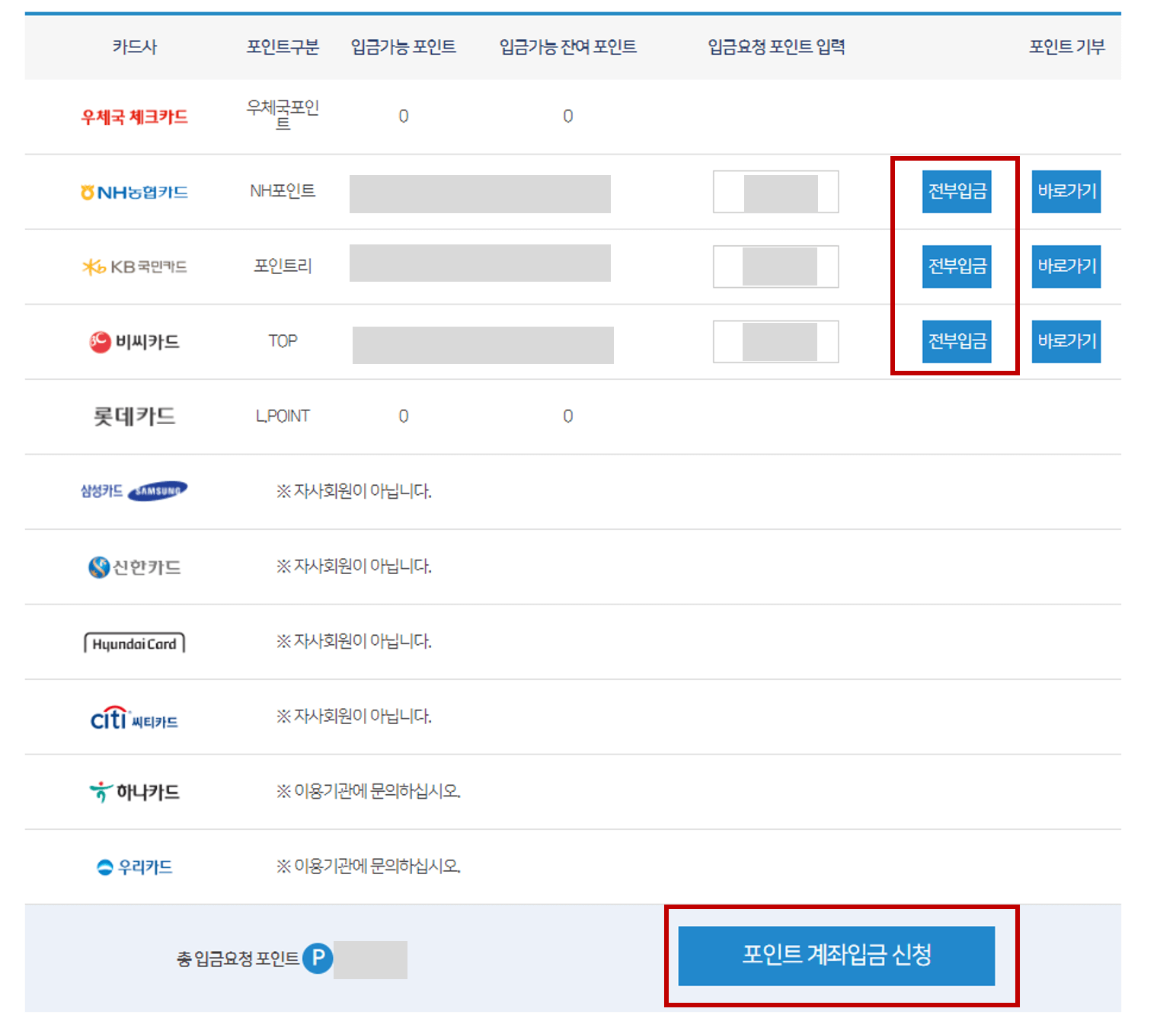The height and width of the screenshot is (1018, 1176).
Task: Click the 하나카드 logo
Action: pyautogui.click(x=134, y=792)
